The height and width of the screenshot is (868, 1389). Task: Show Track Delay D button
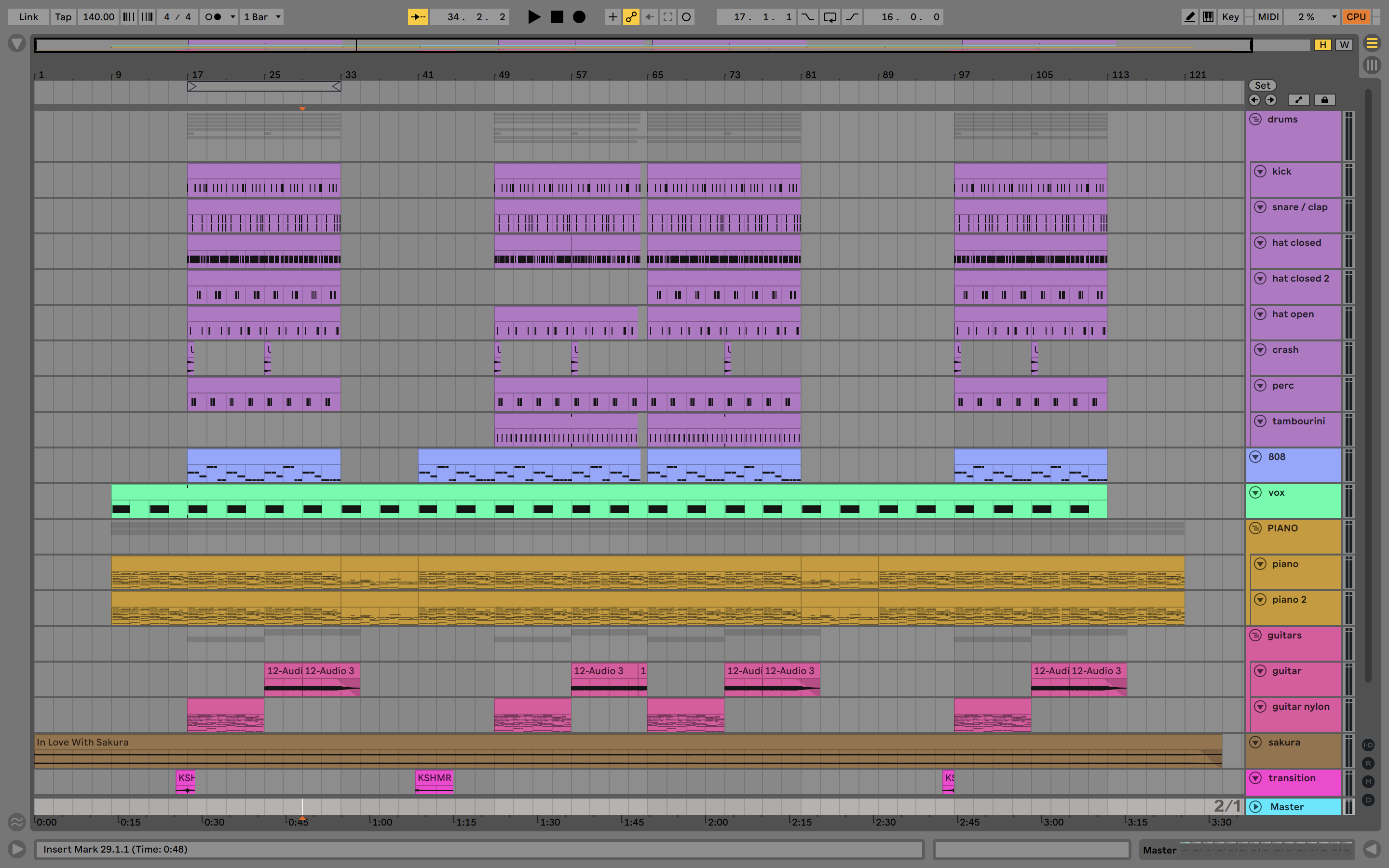tap(1368, 800)
